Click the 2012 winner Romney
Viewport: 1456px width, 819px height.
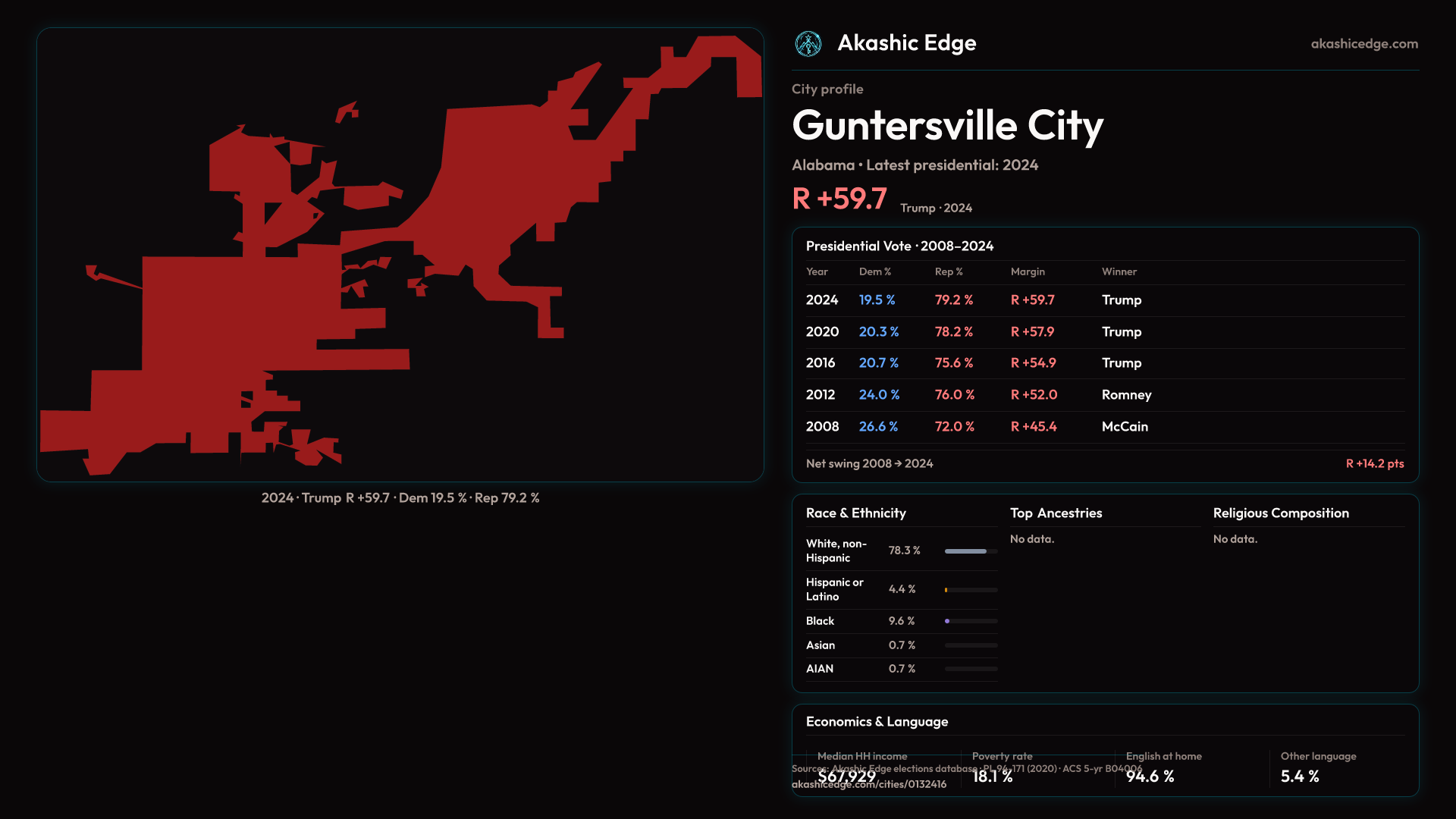(1126, 395)
